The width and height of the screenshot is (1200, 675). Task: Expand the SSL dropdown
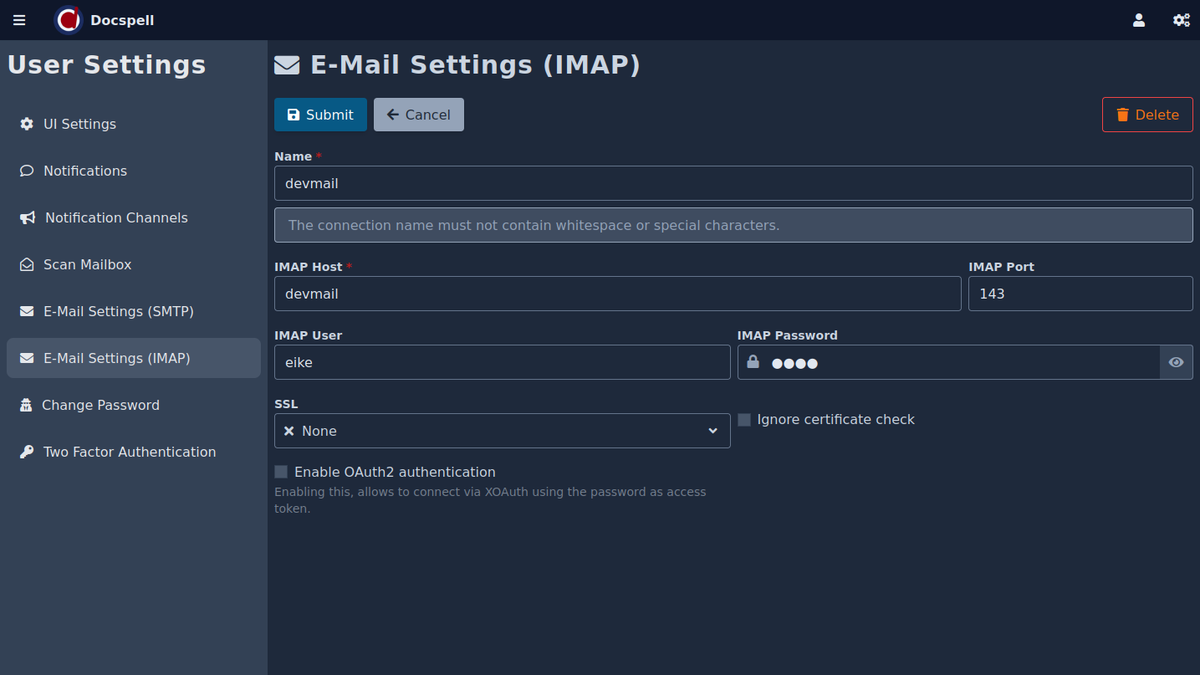pos(500,431)
